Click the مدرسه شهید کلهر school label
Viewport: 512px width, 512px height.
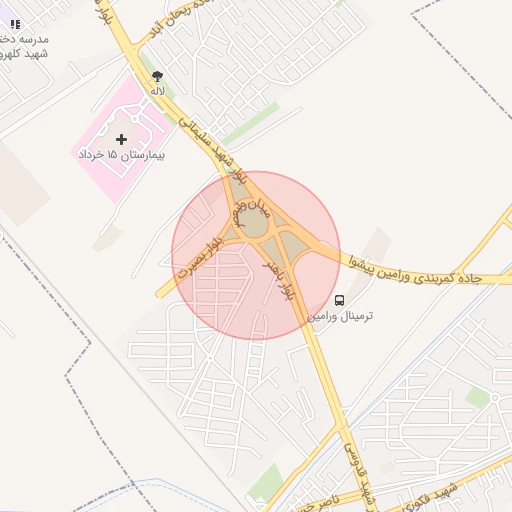[x=24, y=47]
